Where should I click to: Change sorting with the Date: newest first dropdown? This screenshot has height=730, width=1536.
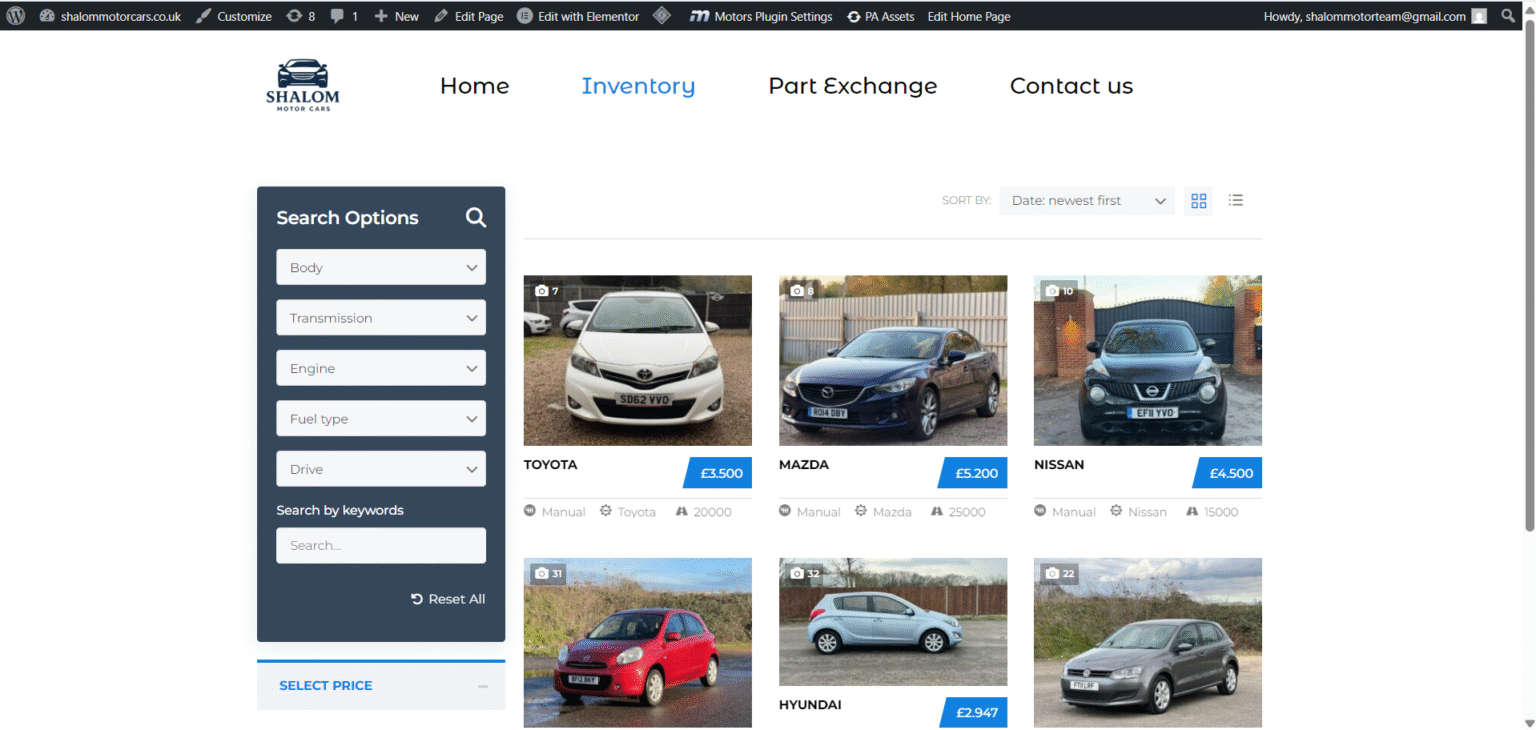[1087, 200]
